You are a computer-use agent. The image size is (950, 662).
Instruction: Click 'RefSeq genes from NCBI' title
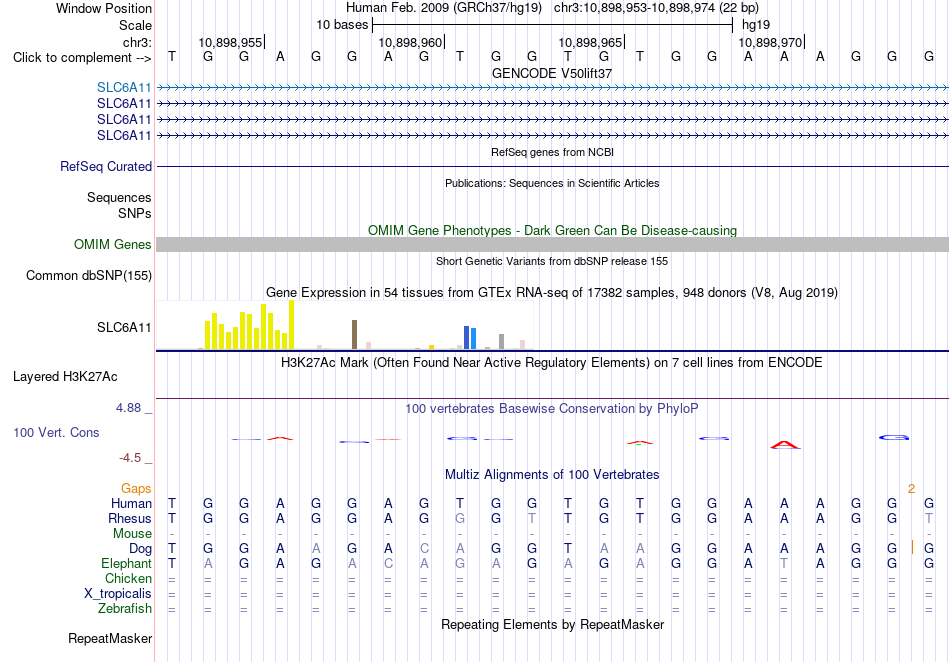553,152
